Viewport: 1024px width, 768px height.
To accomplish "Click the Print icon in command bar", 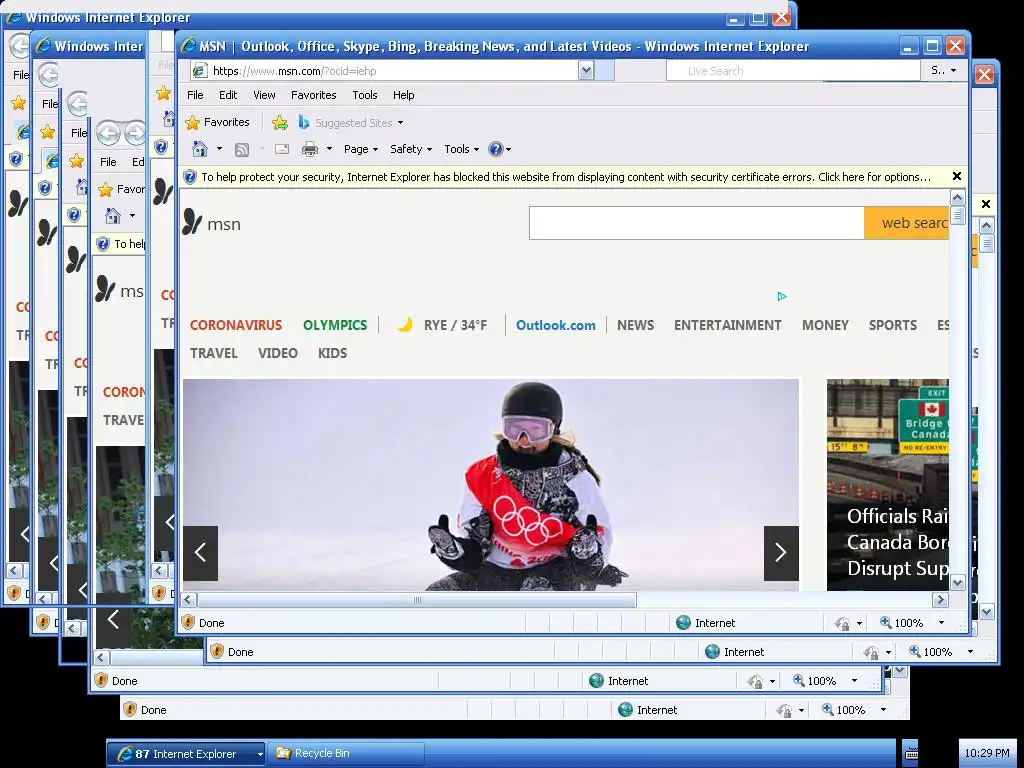I will [310, 149].
